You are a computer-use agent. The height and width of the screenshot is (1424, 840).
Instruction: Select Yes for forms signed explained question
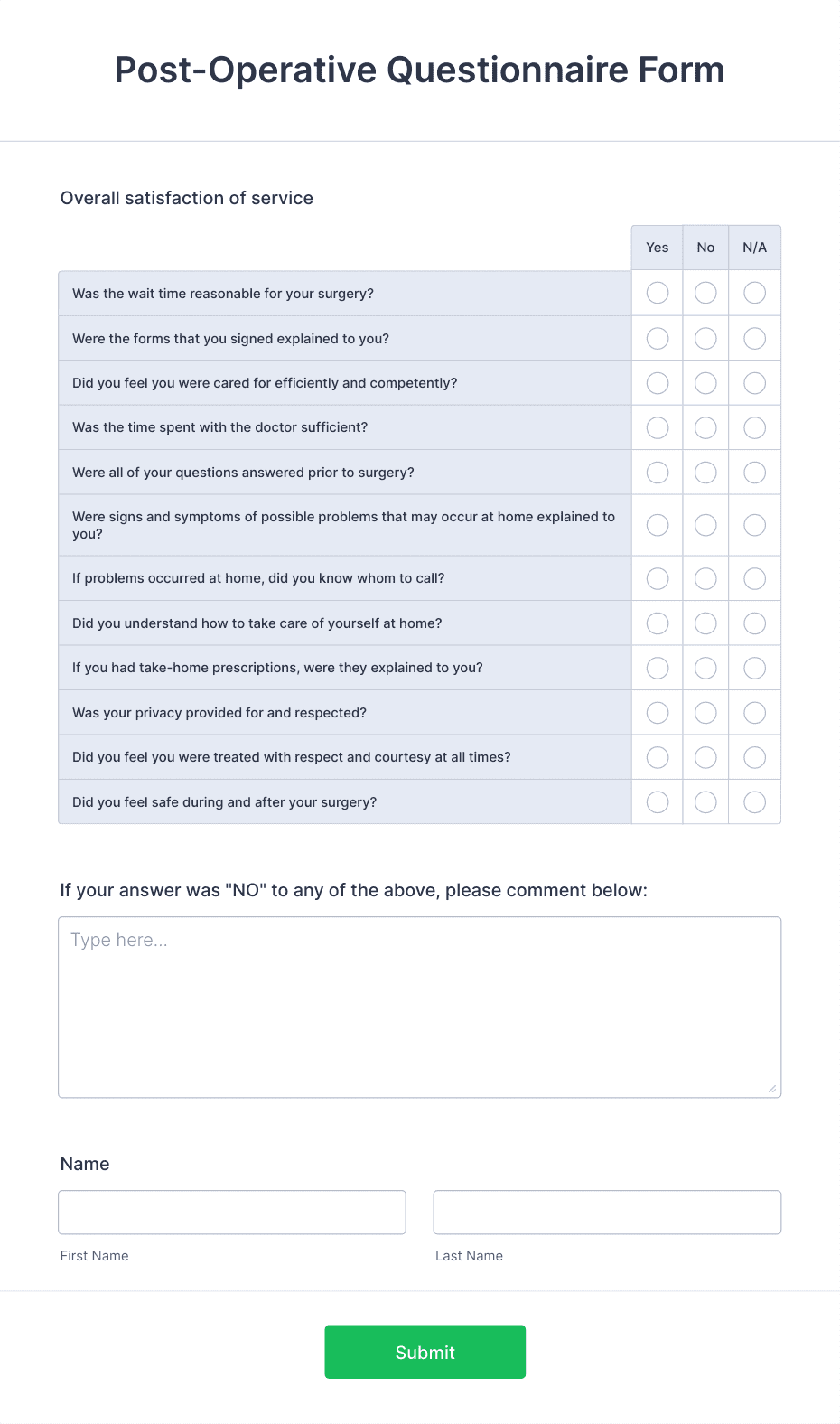pos(657,338)
